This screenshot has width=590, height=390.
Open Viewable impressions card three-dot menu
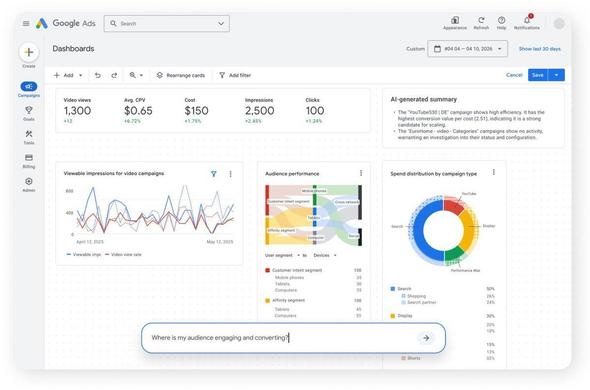pyautogui.click(x=230, y=174)
